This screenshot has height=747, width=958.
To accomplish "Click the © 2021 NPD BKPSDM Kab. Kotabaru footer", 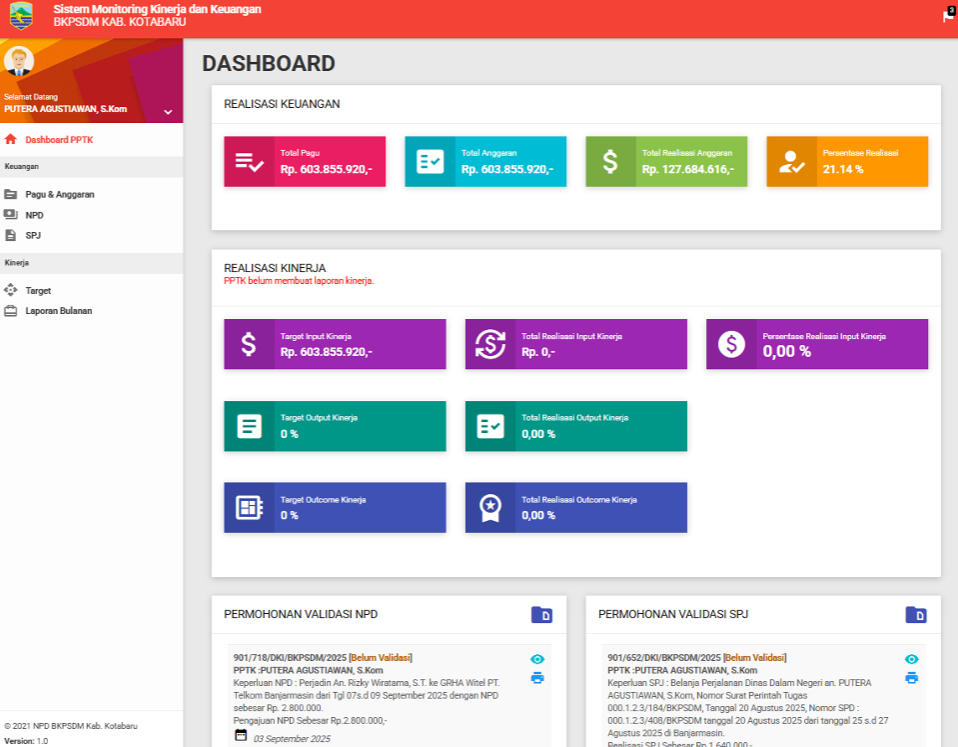I will [71, 726].
